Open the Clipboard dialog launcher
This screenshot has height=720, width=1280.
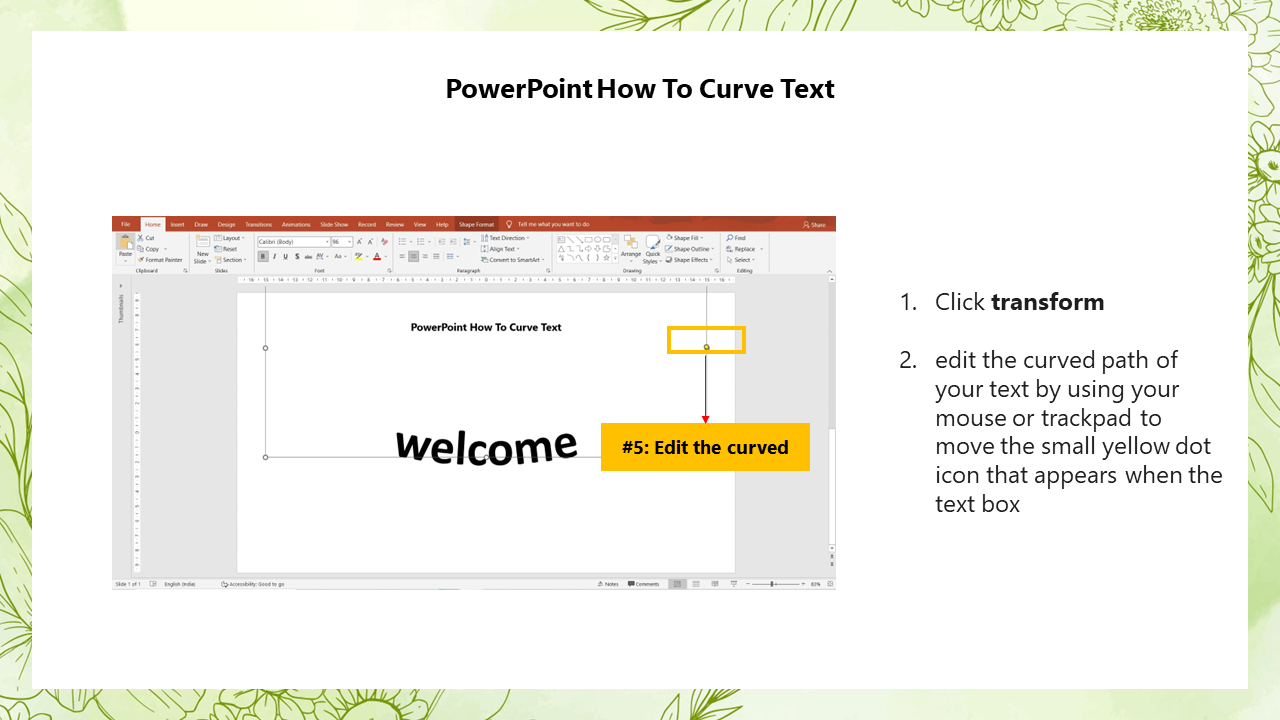pos(185,270)
